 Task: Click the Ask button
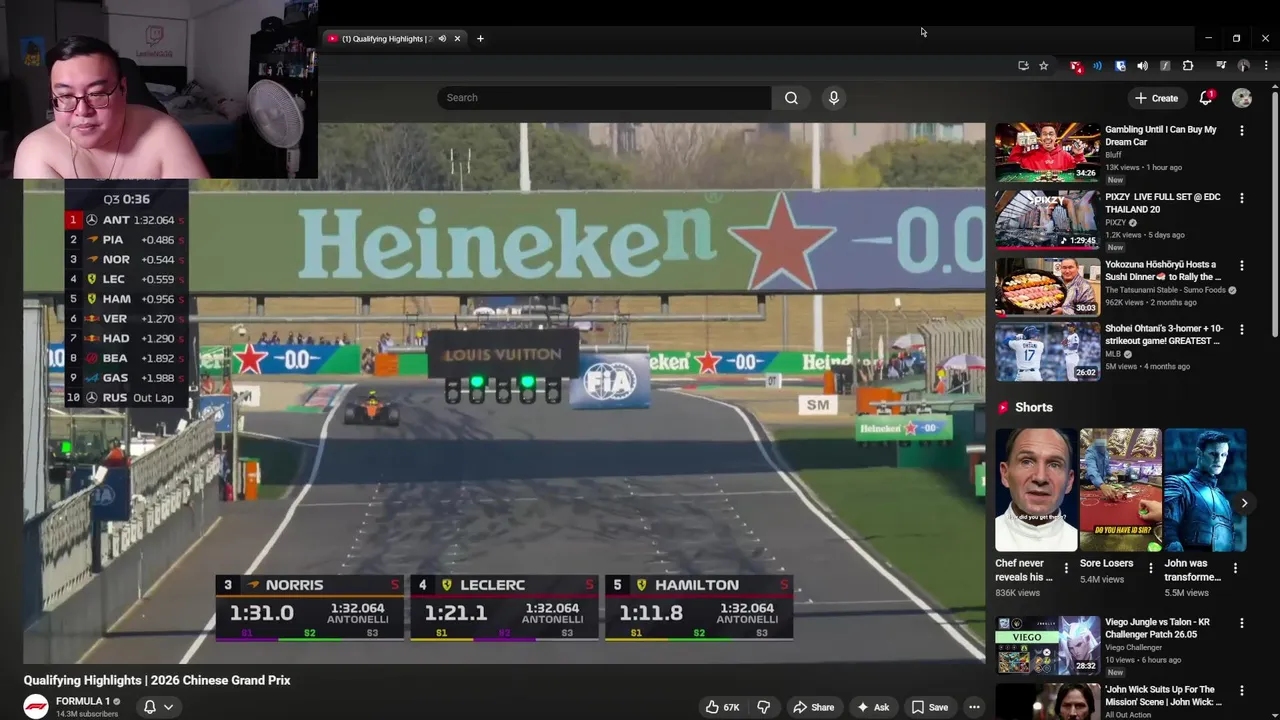[x=872, y=707]
